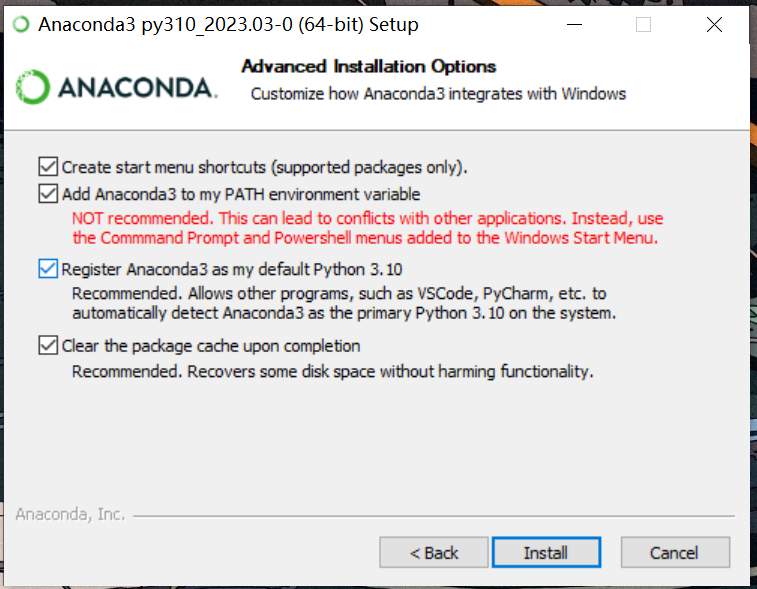Untick Clear the package cache upon completion

pyautogui.click(x=48, y=346)
